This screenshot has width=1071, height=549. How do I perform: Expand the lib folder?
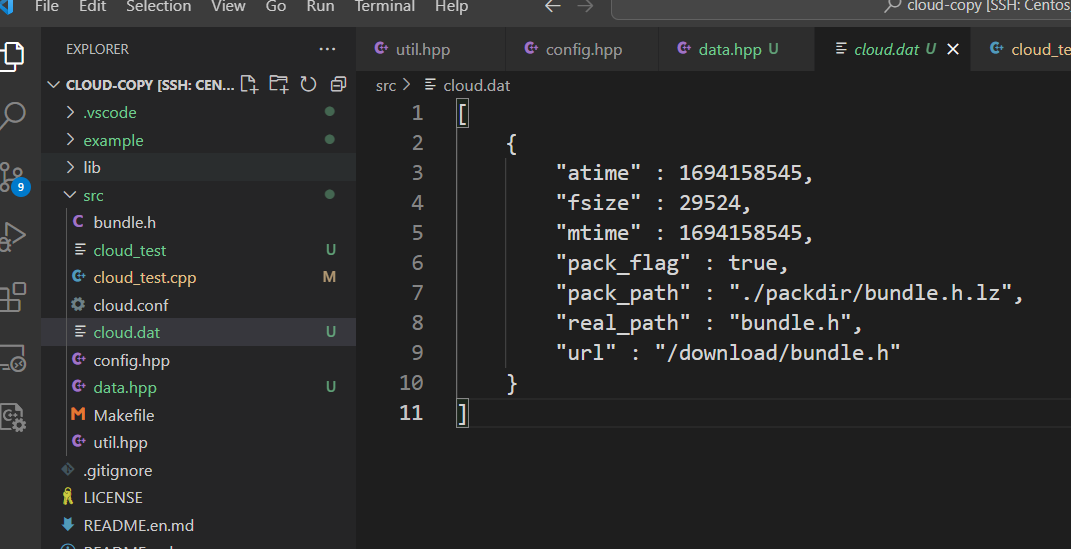point(198,167)
